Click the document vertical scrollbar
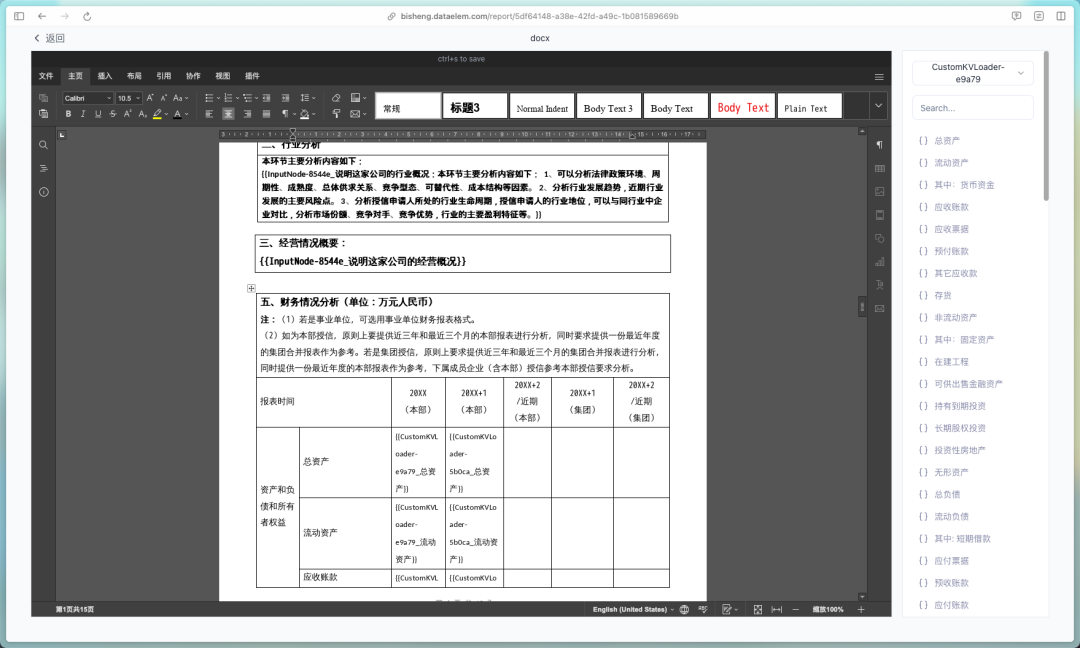 click(x=862, y=306)
